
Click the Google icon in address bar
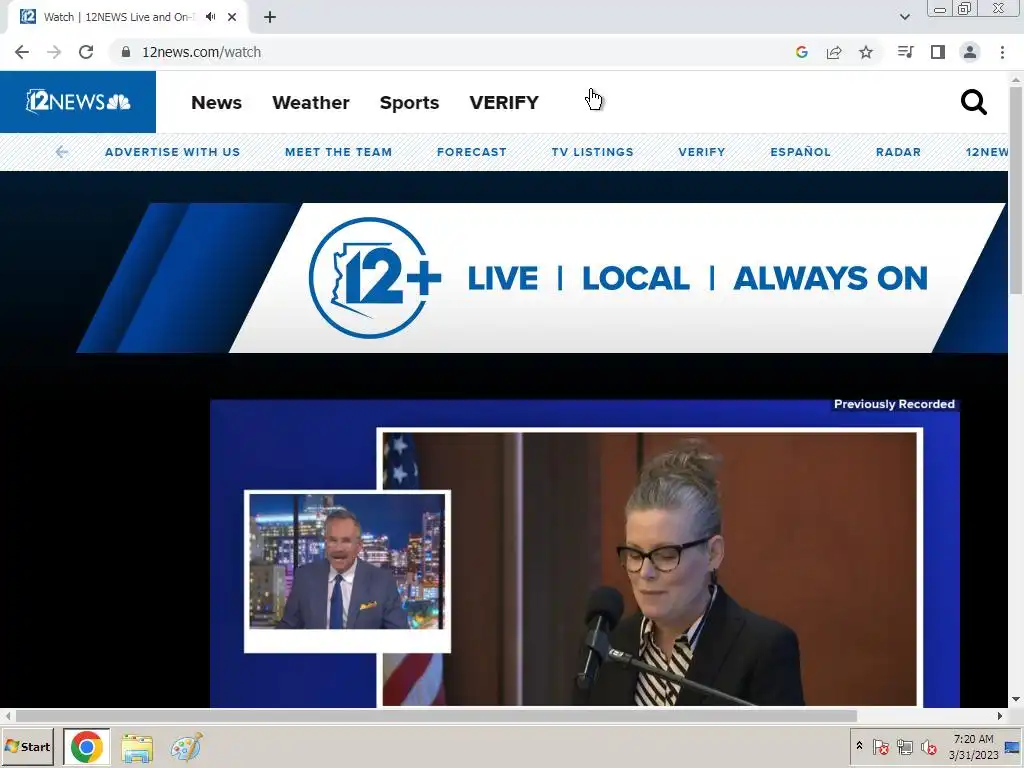coord(802,52)
